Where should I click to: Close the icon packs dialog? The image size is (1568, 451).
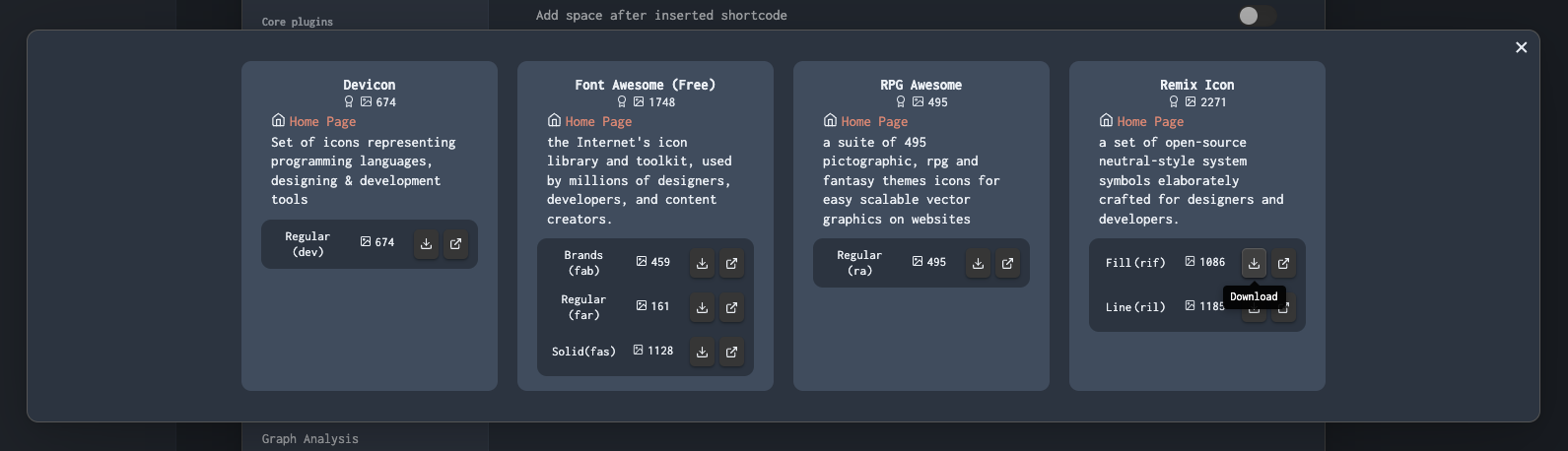tap(1521, 47)
